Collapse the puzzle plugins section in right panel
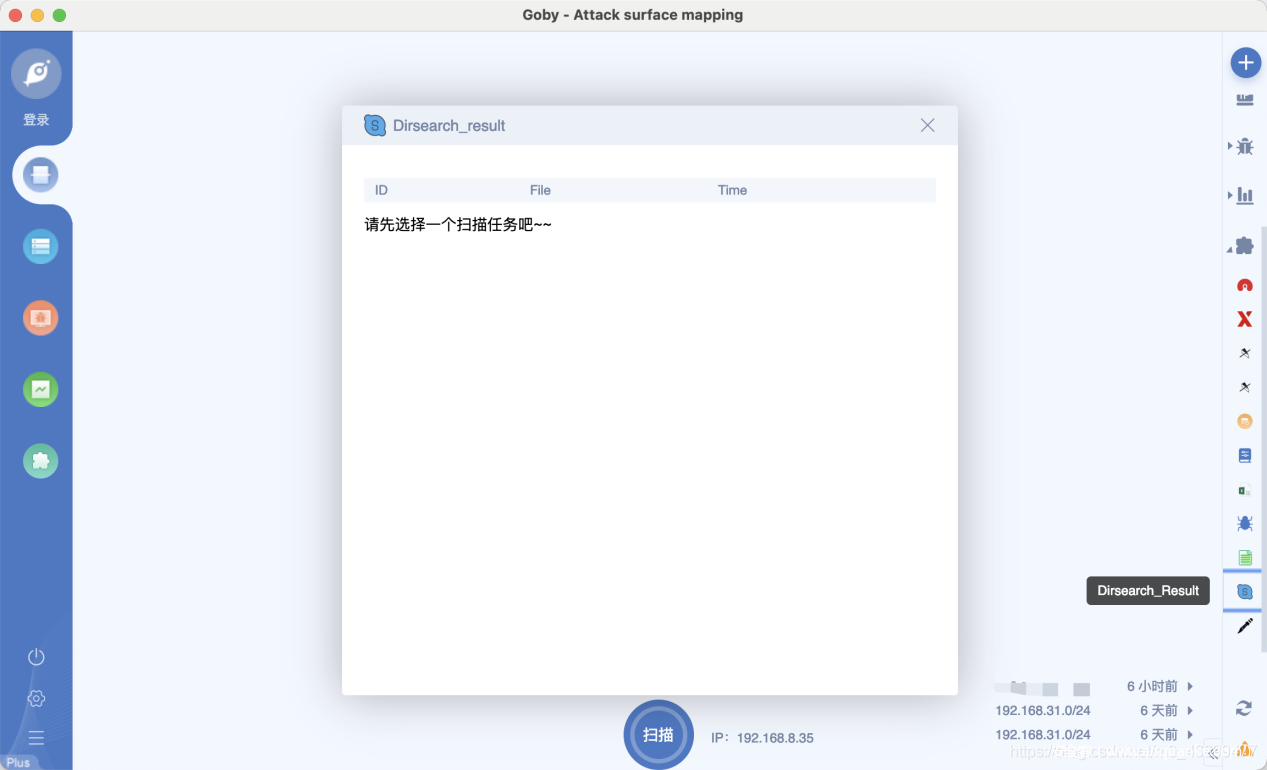The width and height of the screenshot is (1267, 770). (x=1231, y=247)
